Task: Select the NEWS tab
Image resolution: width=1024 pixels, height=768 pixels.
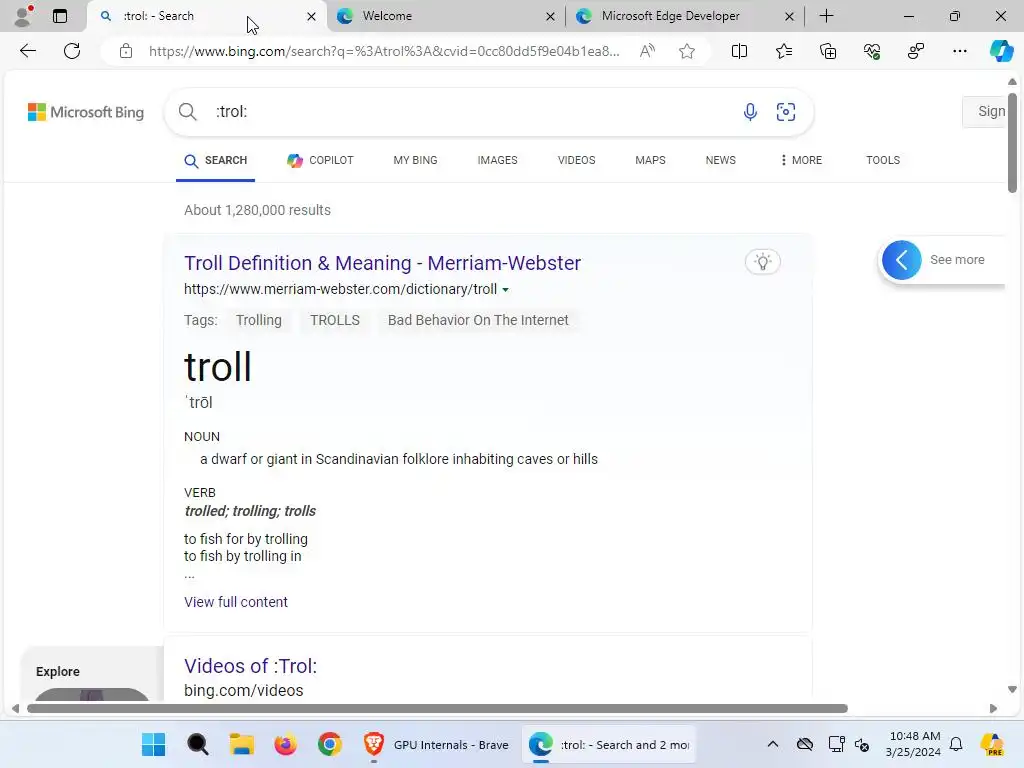Action: [x=720, y=160]
